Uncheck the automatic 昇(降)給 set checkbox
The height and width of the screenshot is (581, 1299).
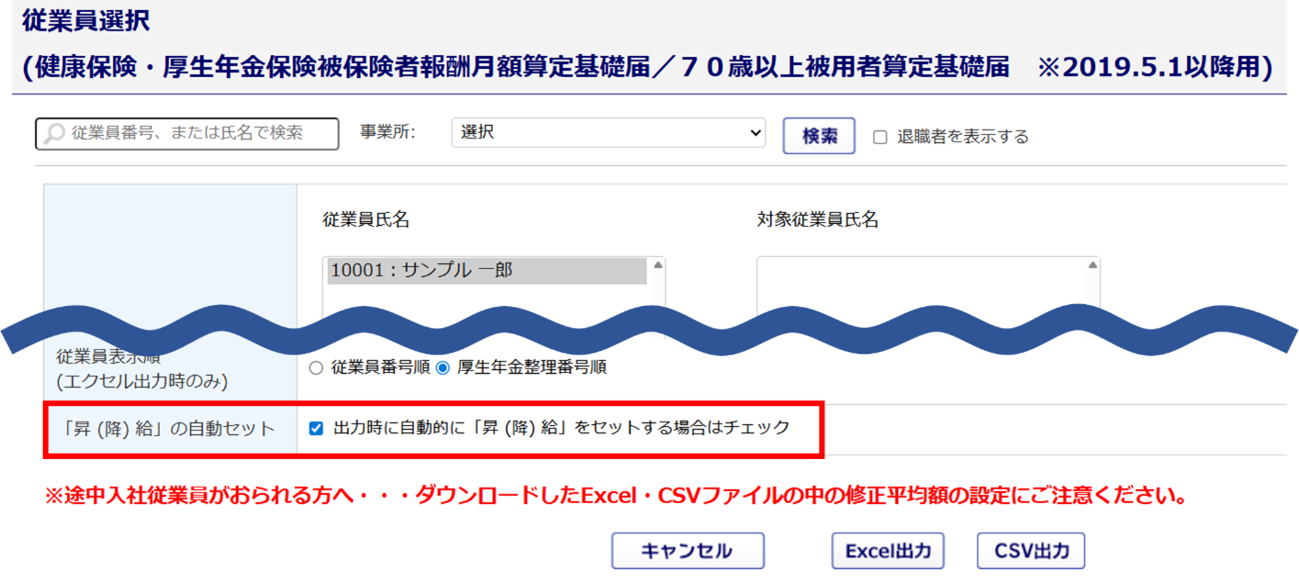click(316, 428)
